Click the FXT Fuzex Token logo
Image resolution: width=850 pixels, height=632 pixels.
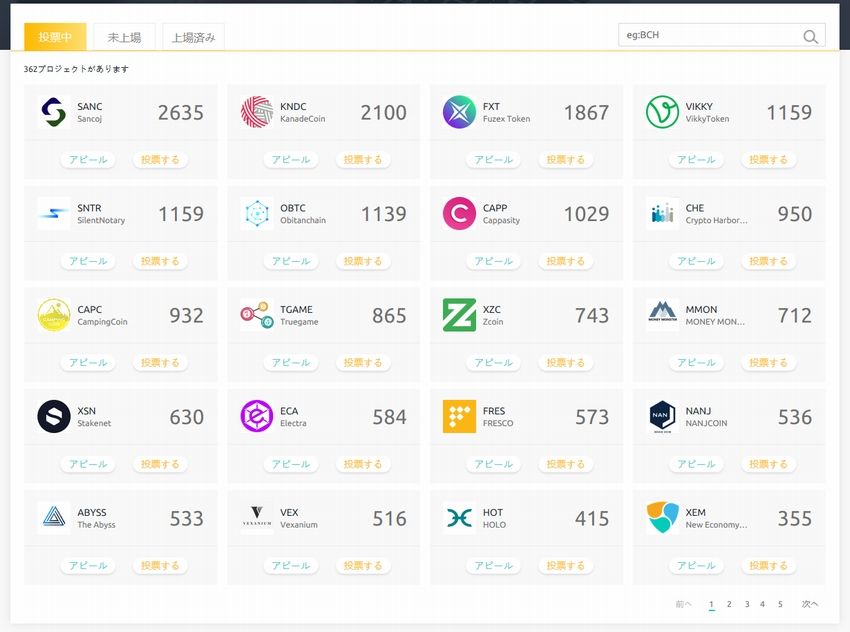pos(459,112)
